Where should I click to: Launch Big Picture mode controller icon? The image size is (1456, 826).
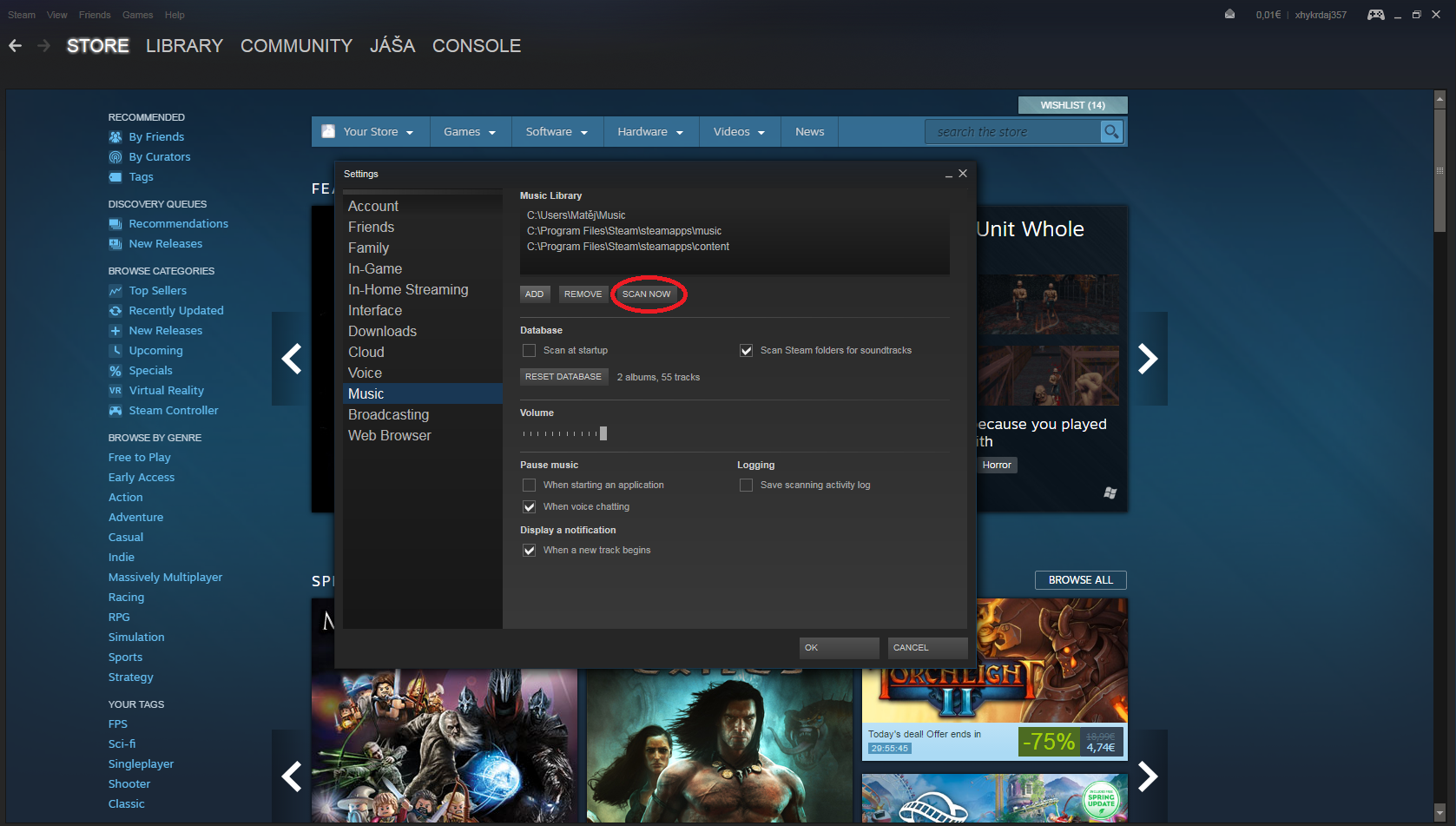[x=1376, y=14]
